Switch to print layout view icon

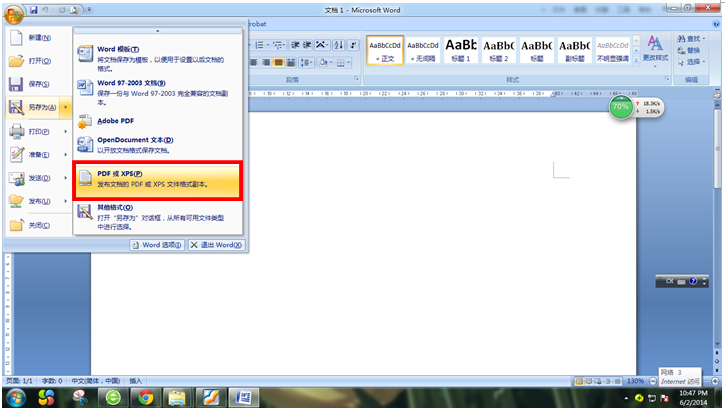coord(579,381)
